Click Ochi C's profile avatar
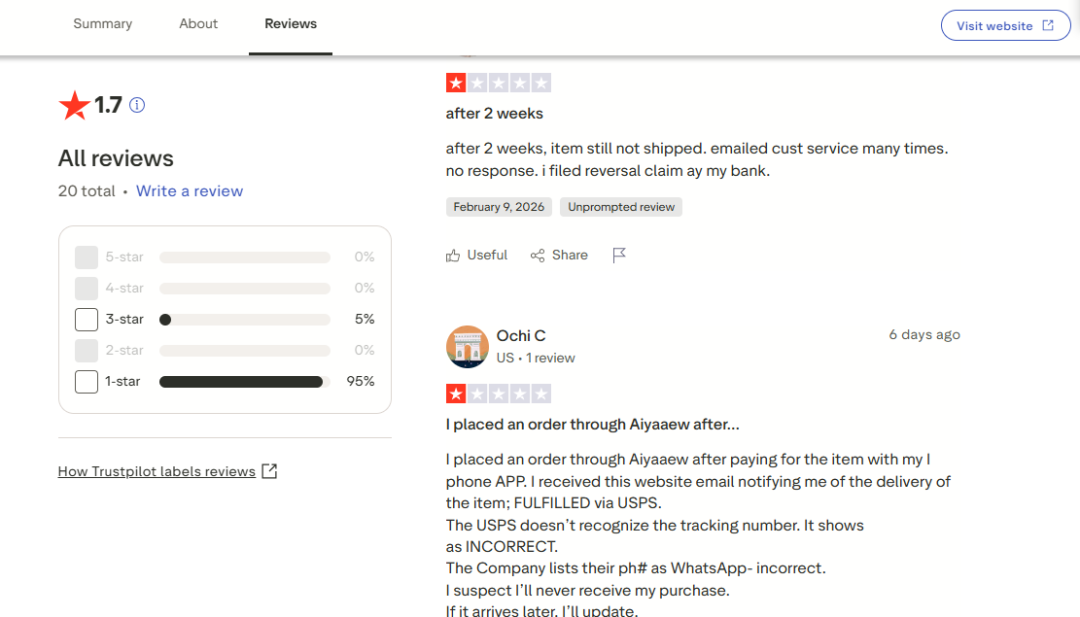 pyautogui.click(x=466, y=346)
